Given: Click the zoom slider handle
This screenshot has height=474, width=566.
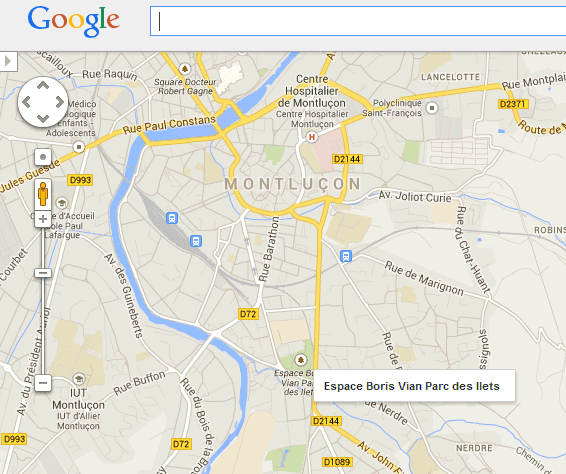Looking at the screenshot, I should 43,273.
